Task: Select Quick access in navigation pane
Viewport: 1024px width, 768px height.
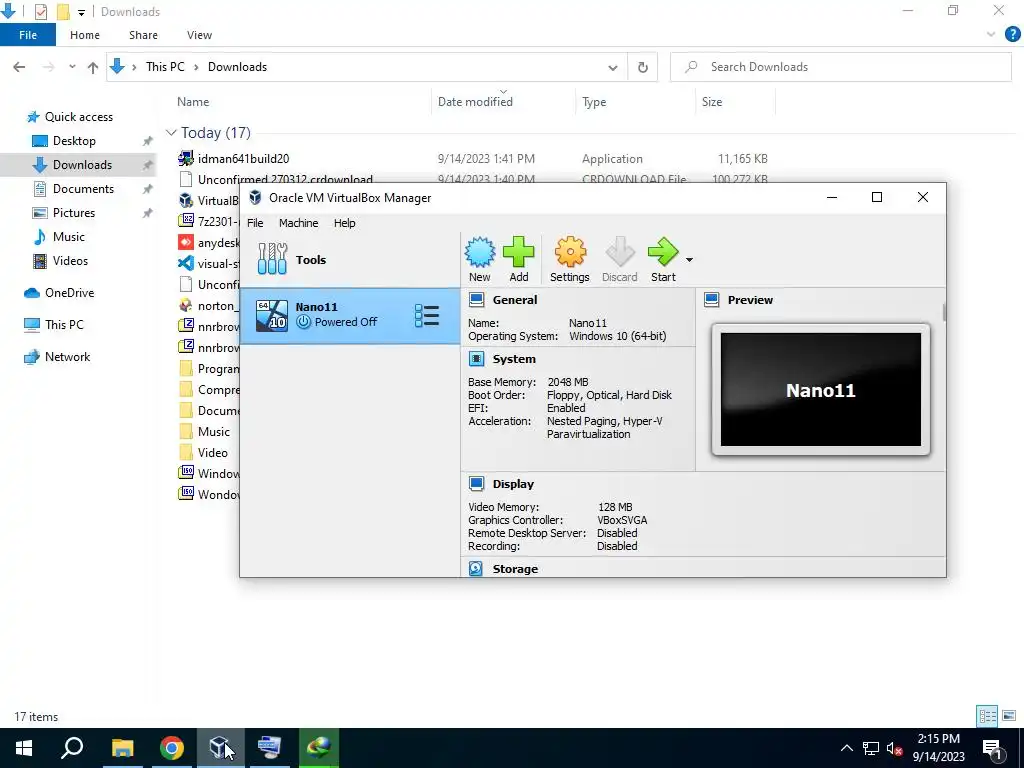Action: point(78,117)
